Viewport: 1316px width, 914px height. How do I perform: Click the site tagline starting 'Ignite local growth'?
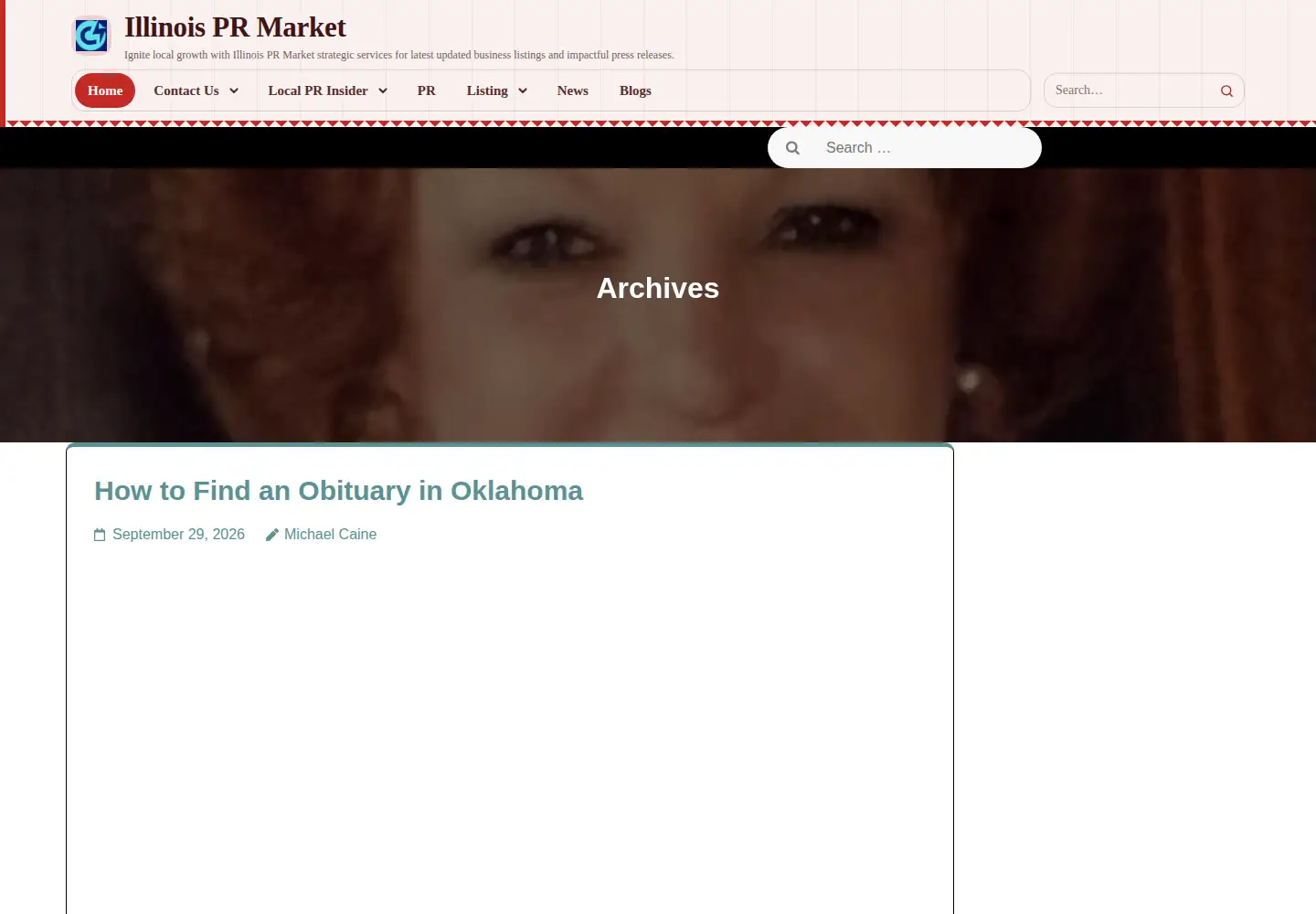(399, 55)
